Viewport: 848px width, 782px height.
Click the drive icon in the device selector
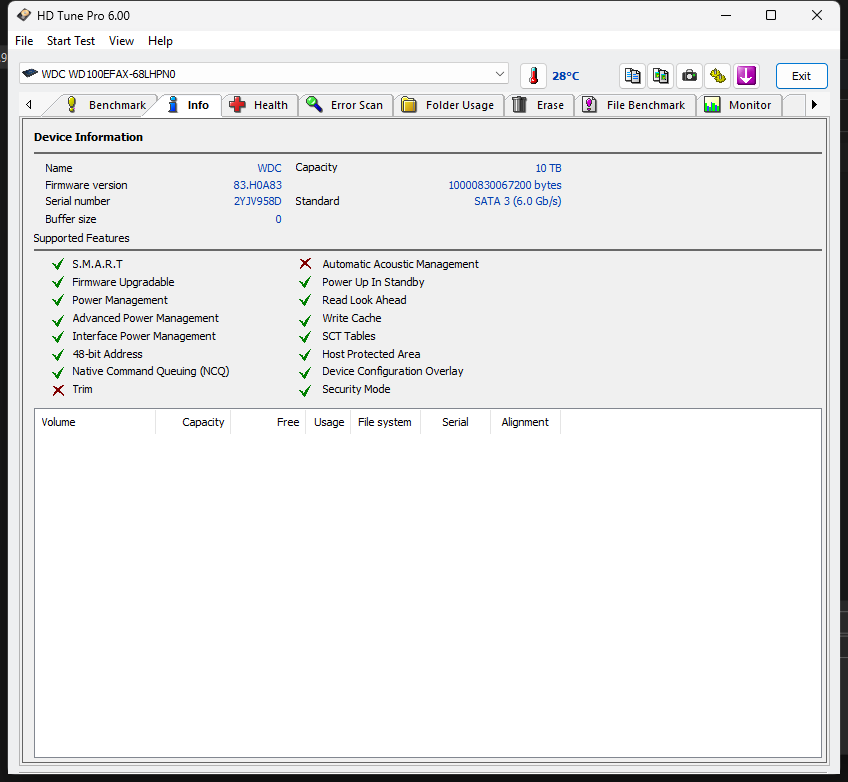(x=30, y=73)
